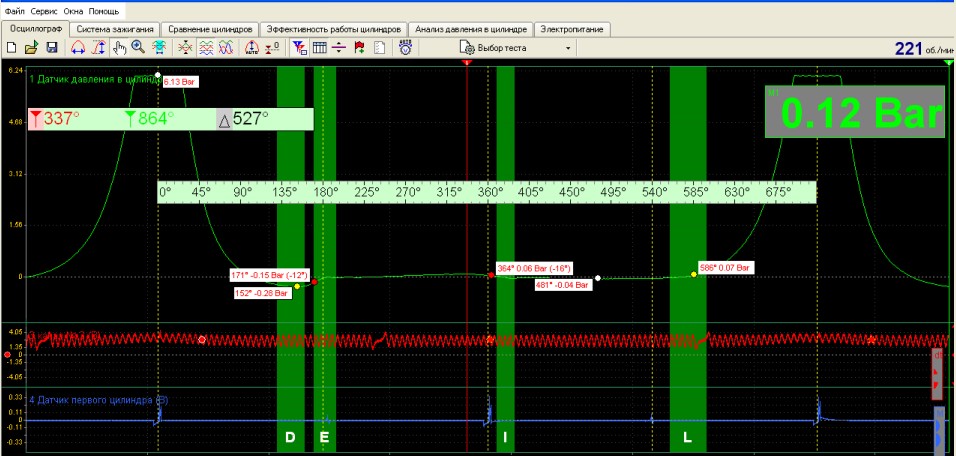
Task: Switch to the Система зажигания tab
Action: click(115, 29)
